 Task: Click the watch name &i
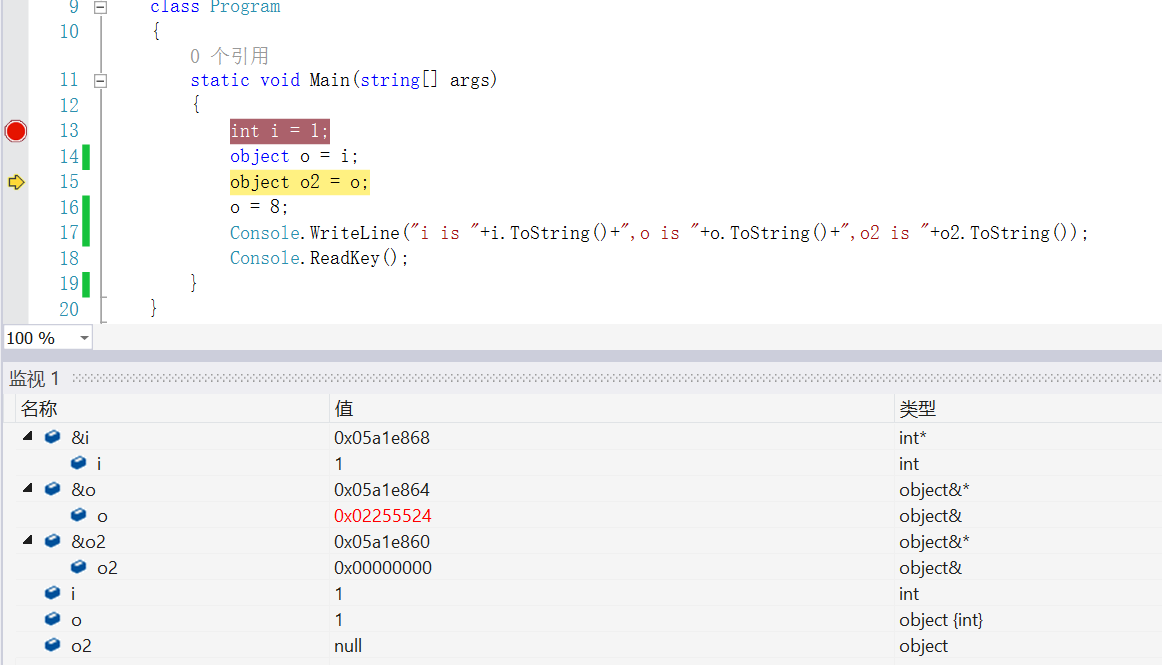click(80, 437)
